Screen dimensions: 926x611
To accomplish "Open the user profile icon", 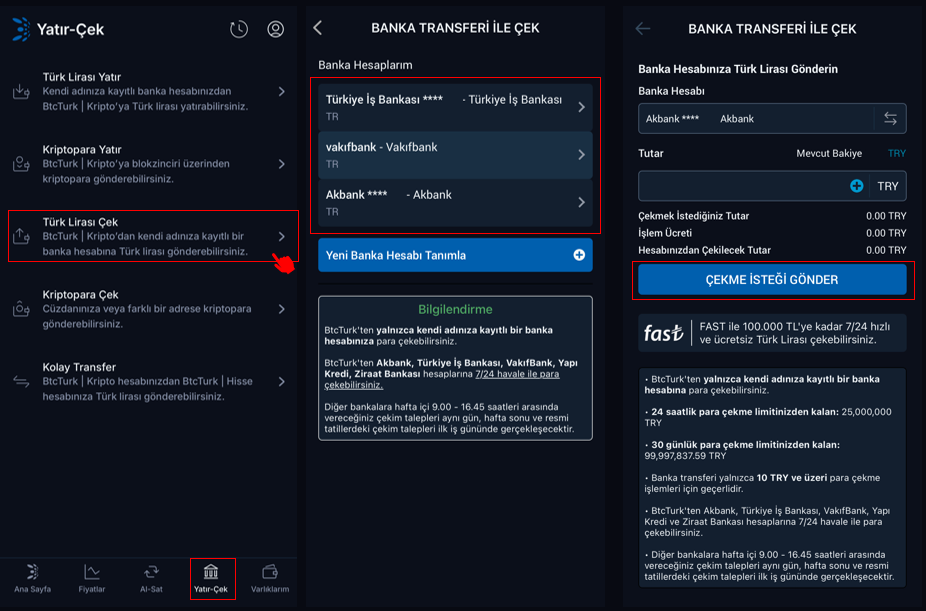I will pyautogui.click(x=275, y=29).
